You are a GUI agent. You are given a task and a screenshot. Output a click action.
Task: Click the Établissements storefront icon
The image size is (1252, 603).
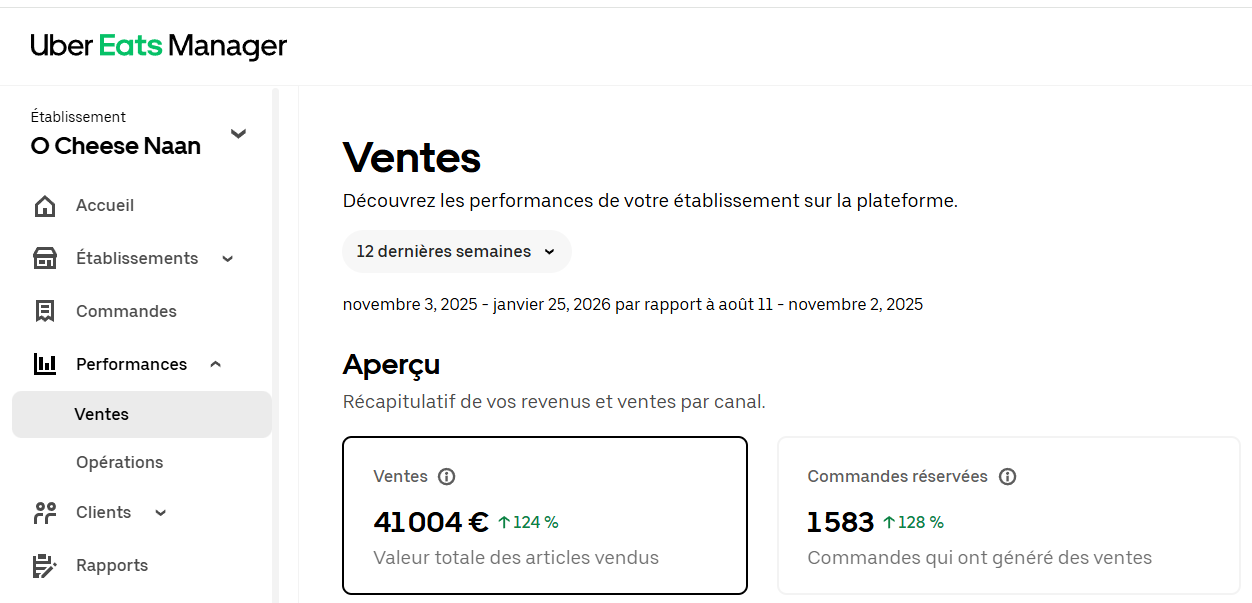[x=45, y=258]
